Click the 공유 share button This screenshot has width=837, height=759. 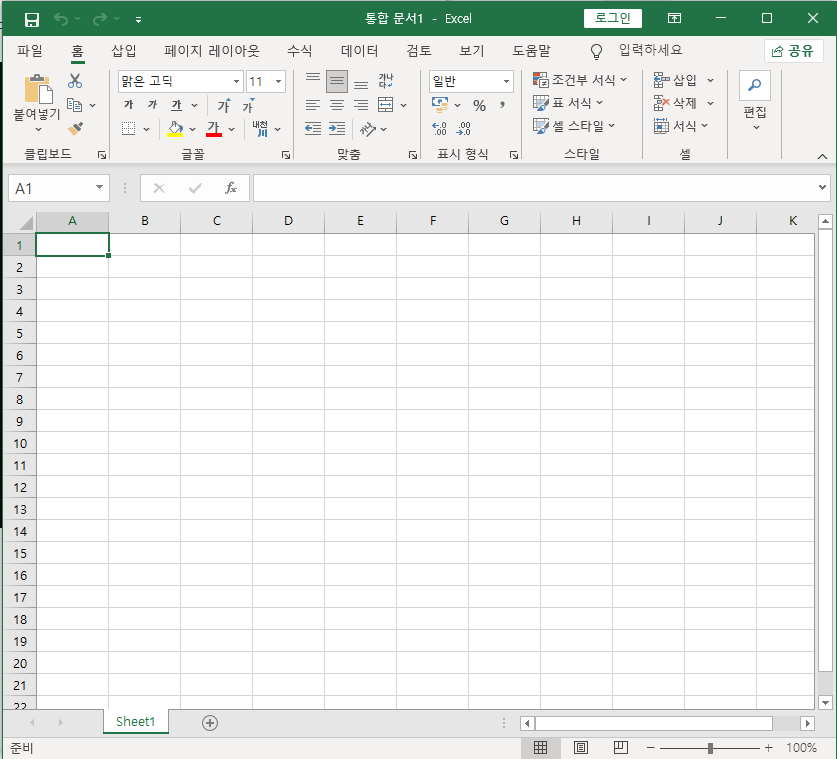[x=793, y=51]
